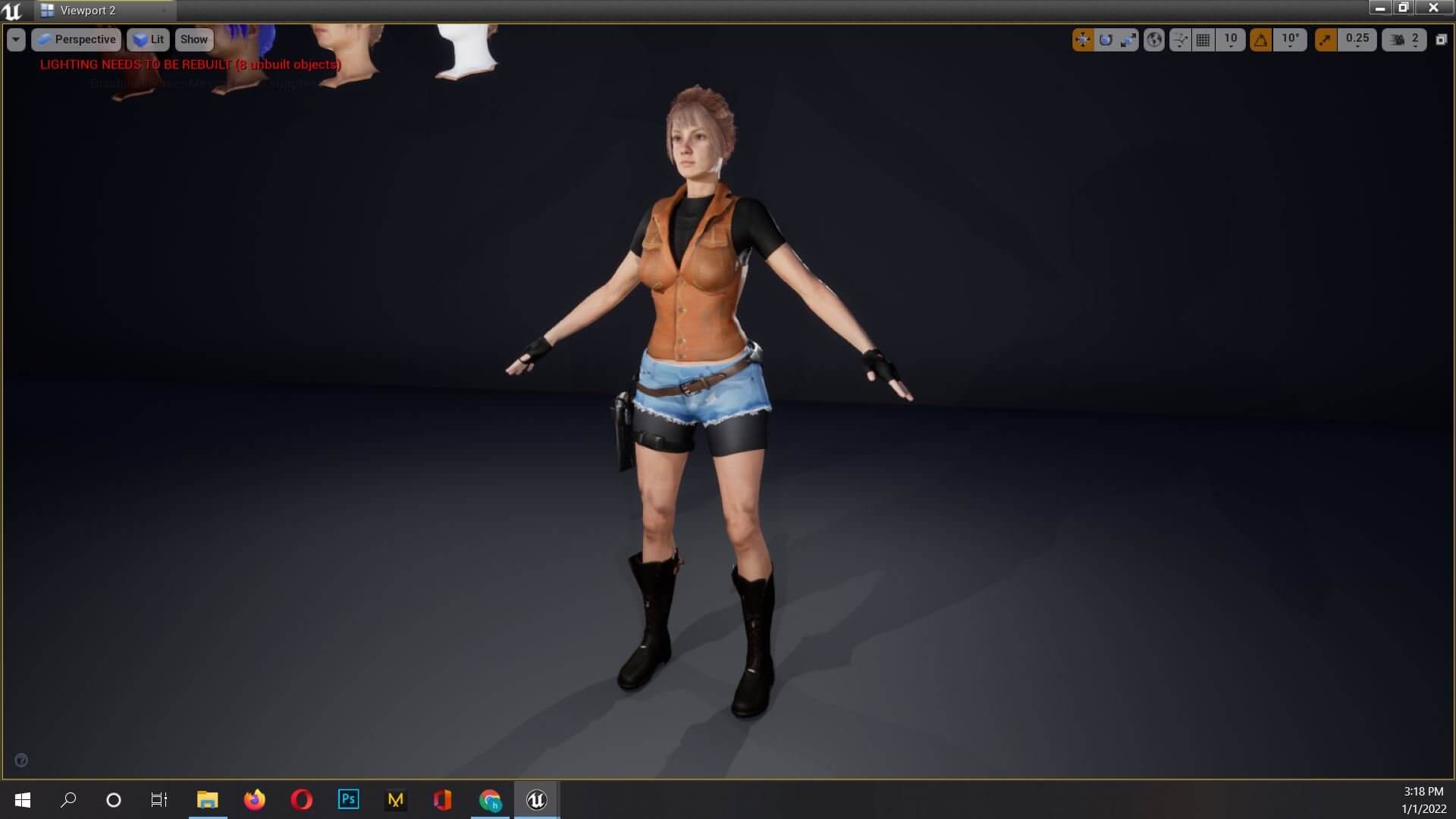Maximize or restore this viewport
This screenshot has height=819, width=1456.
click(x=1442, y=39)
